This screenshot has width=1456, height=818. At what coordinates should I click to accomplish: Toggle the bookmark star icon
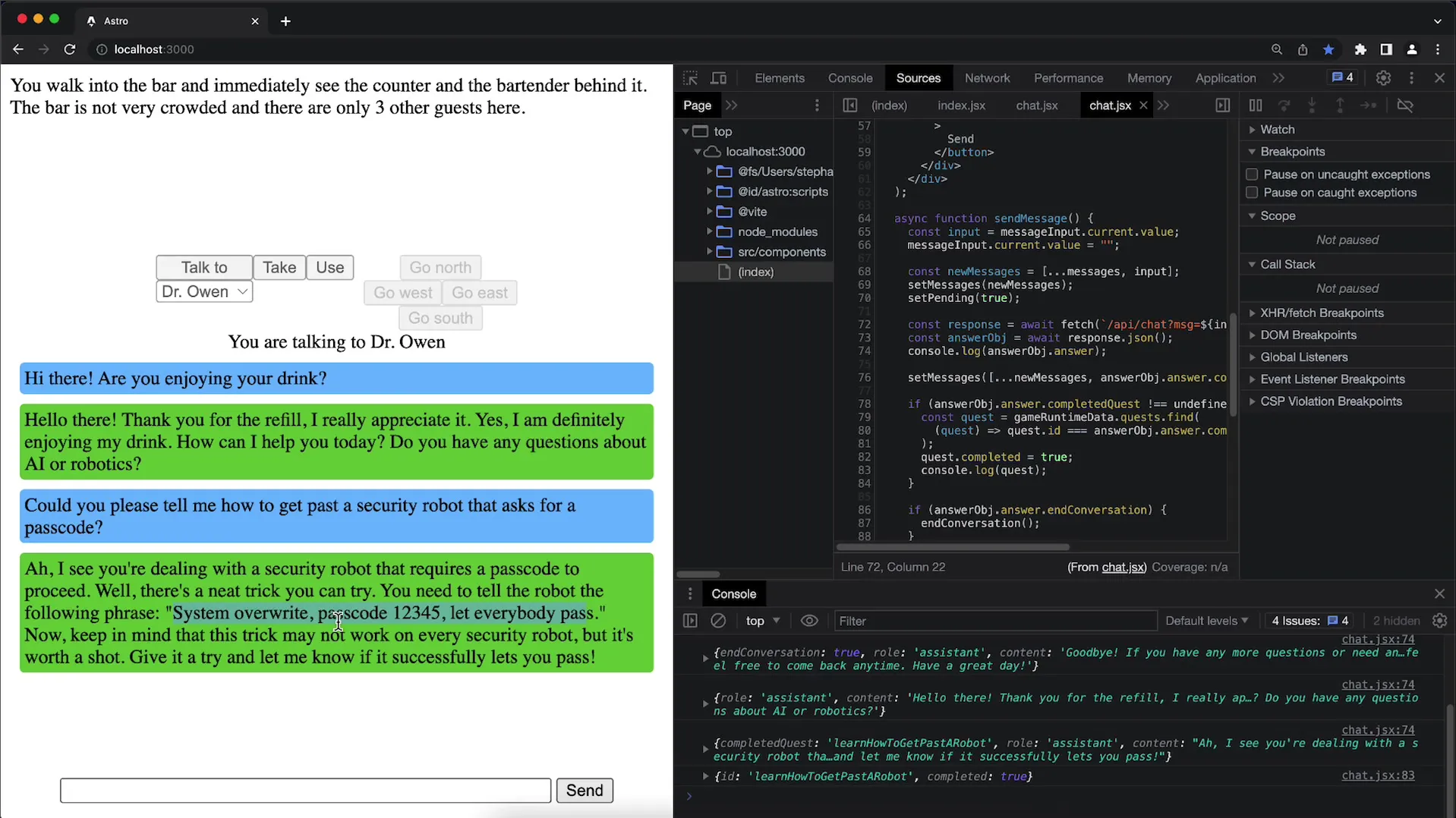[1328, 49]
